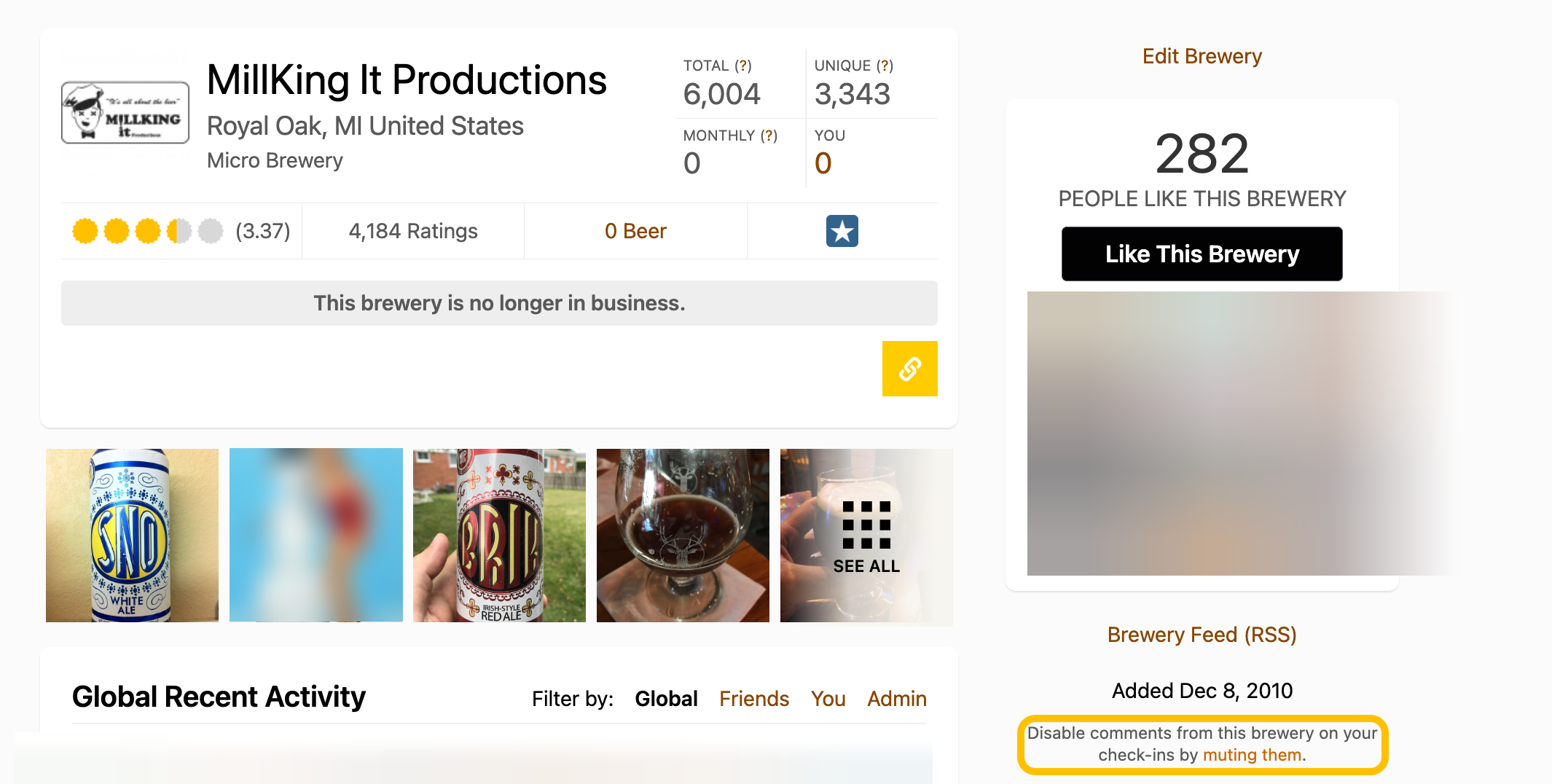Viewport: 1552px width, 784px height.
Task: Click the blue star wishlist icon
Action: coord(842,231)
